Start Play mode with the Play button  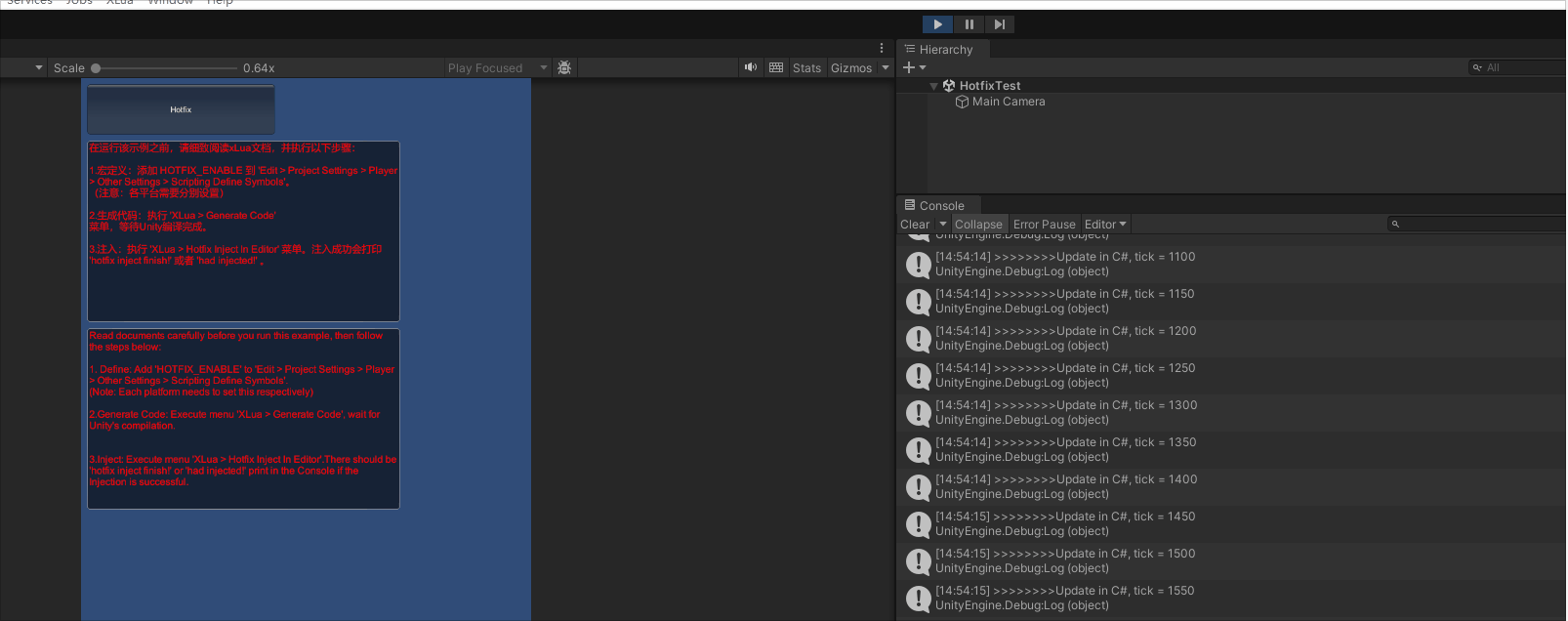pyautogui.click(x=937, y=24)
